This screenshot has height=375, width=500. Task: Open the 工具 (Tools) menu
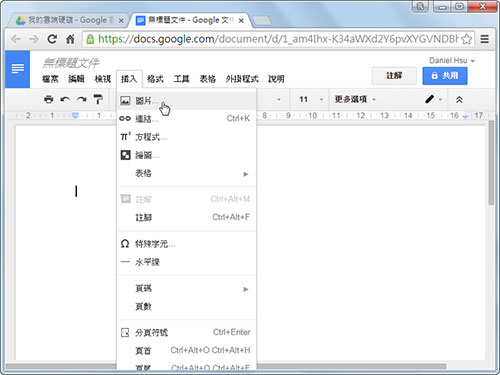181,79
